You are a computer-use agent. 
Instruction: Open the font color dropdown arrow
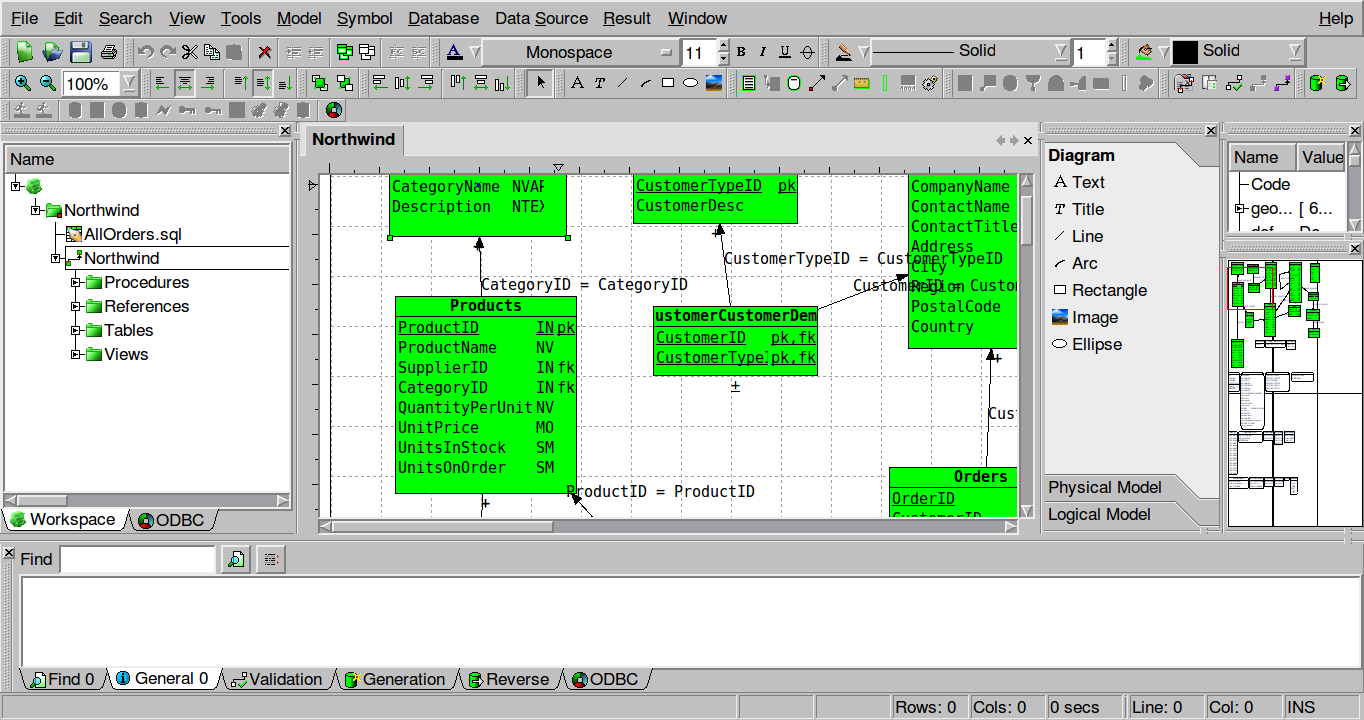(475, 52)
